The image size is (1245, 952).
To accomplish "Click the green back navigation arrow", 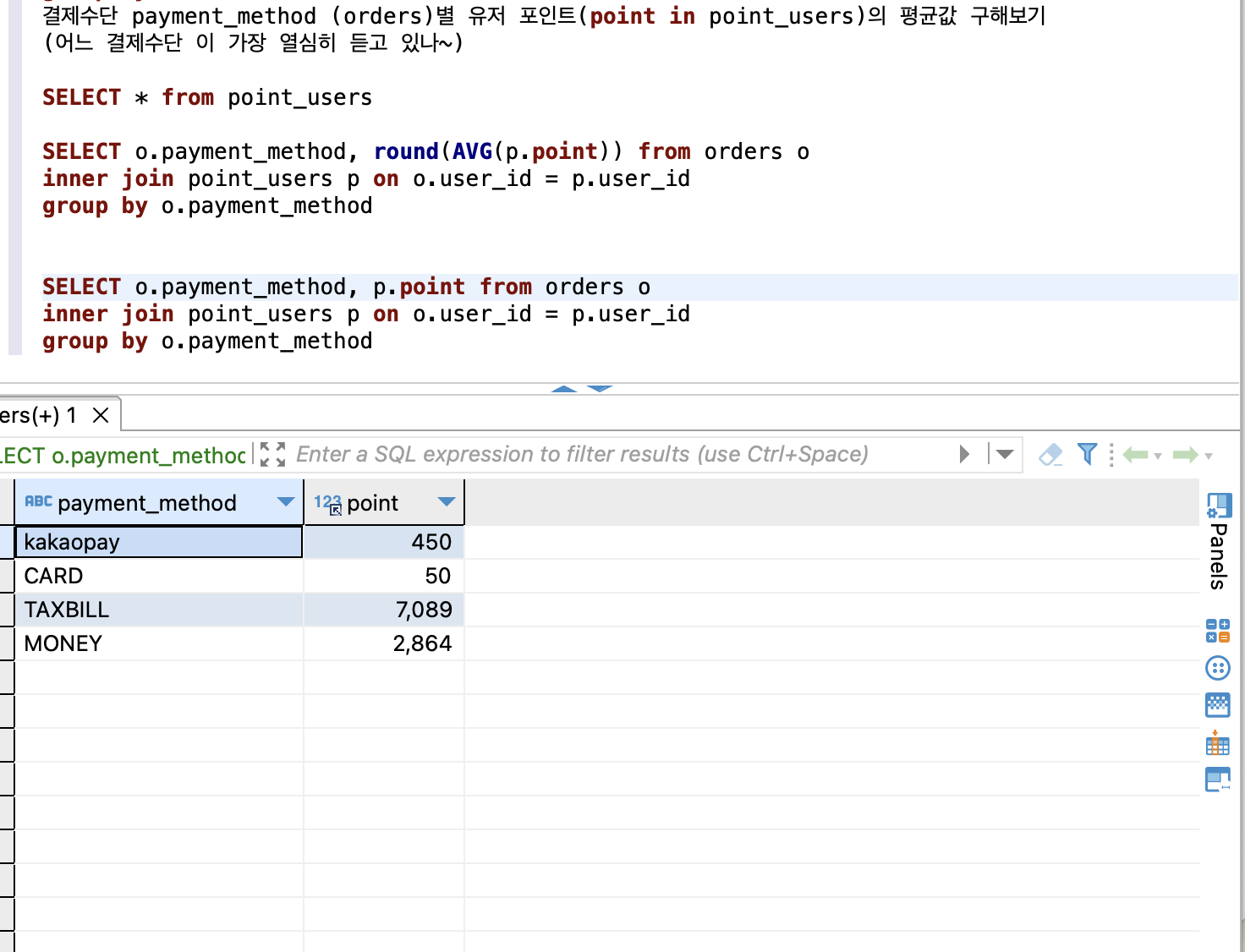I will point(1135,455).
